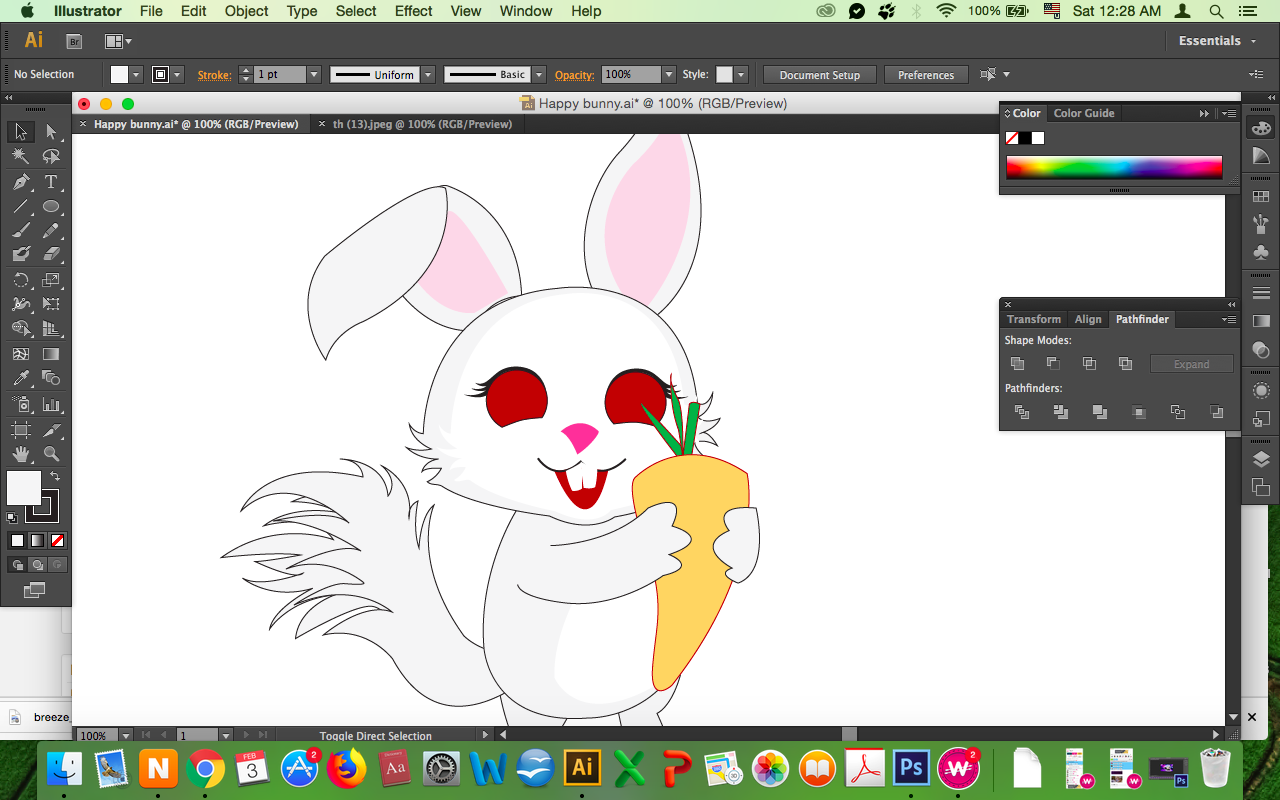Apply Unite shape mode in Pathfinder
Image resolution: width=1280 pixels, height=800 pixels.
1018,364
